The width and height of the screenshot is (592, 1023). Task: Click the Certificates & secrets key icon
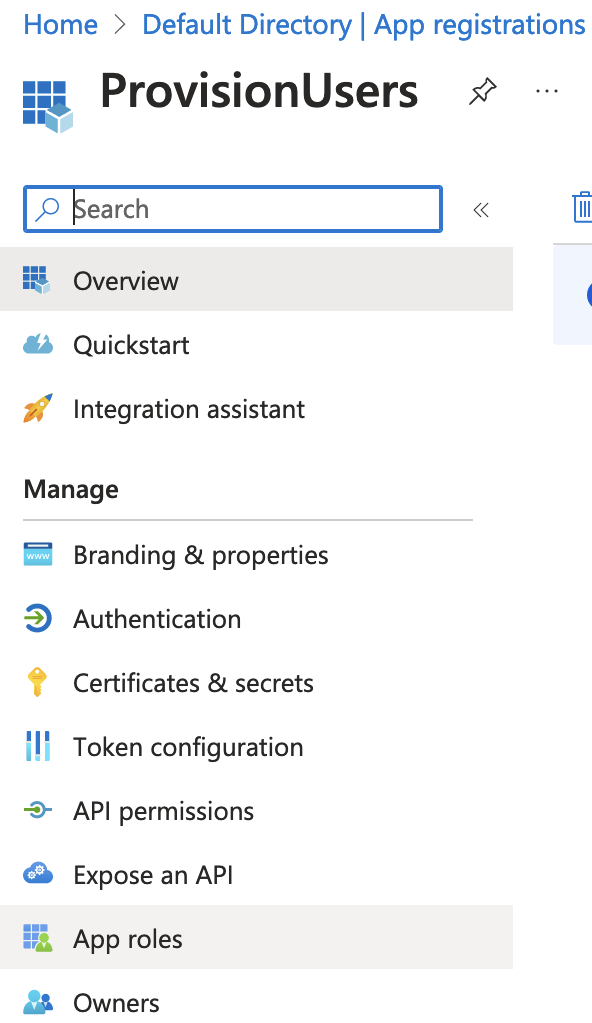(x=37, y=682)
